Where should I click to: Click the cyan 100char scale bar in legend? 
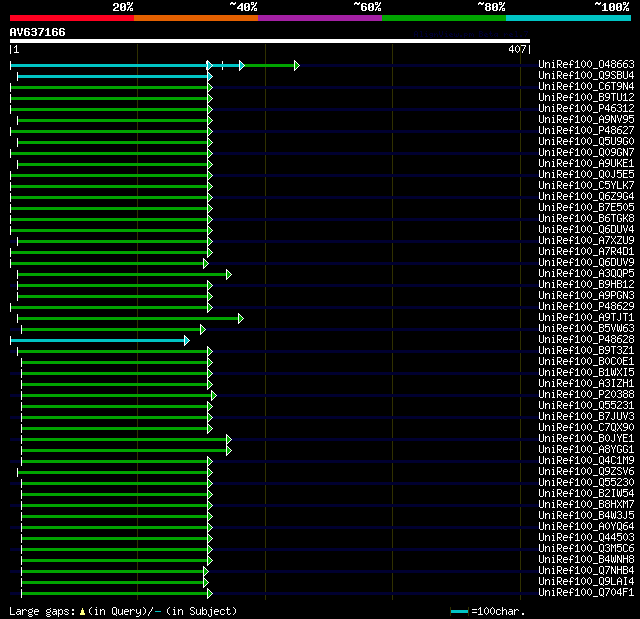tap(459, 611)
